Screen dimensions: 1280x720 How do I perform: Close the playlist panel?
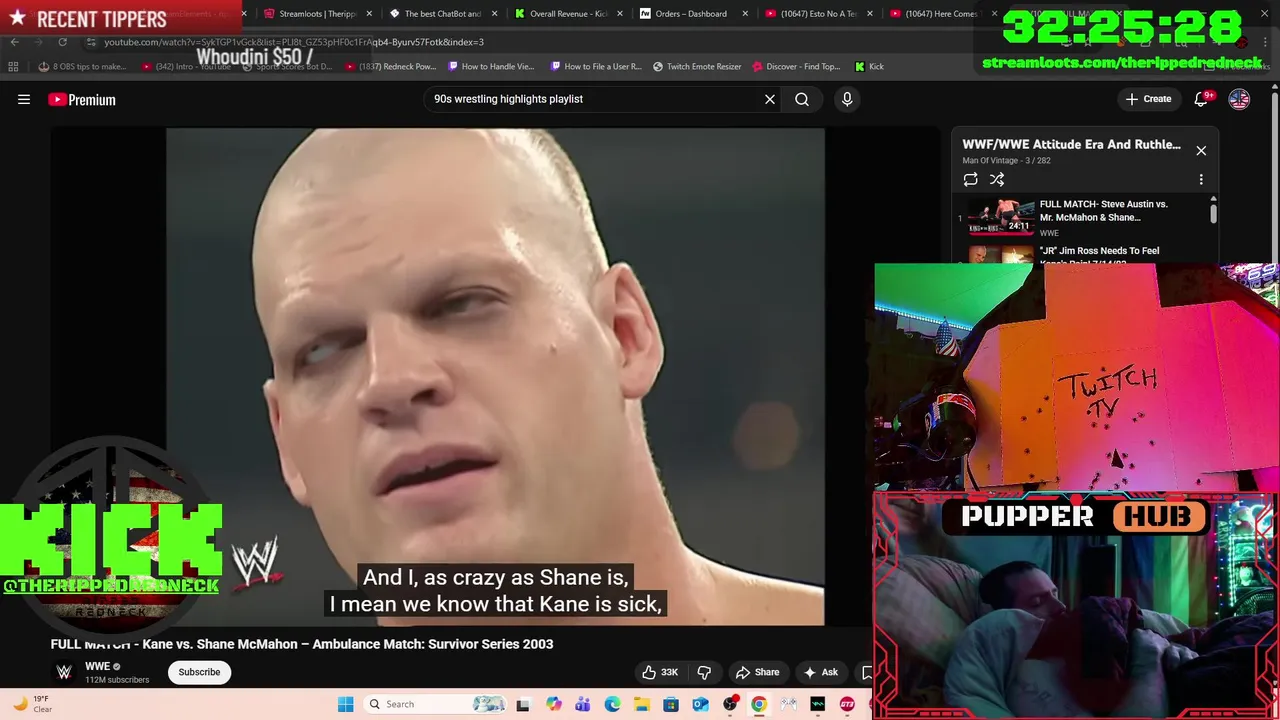coord(1201,151)
